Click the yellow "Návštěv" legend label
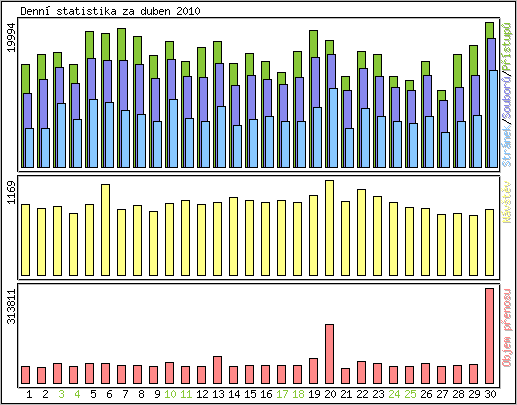Image resolution: width=517 pixels, height=405 pixels. [x=507, y=202]
